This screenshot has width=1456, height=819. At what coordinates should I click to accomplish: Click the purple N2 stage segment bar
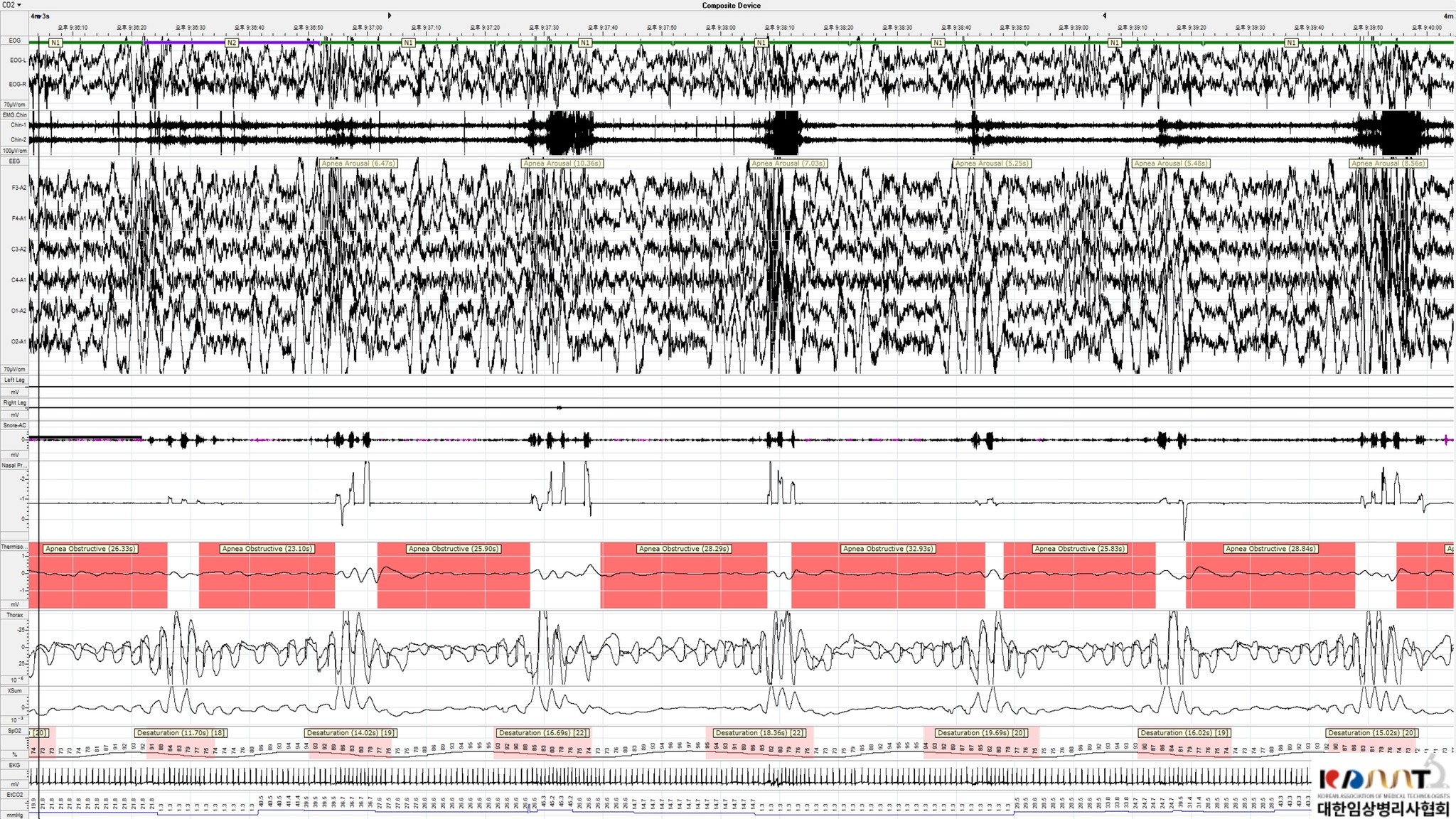pos(185,43)
